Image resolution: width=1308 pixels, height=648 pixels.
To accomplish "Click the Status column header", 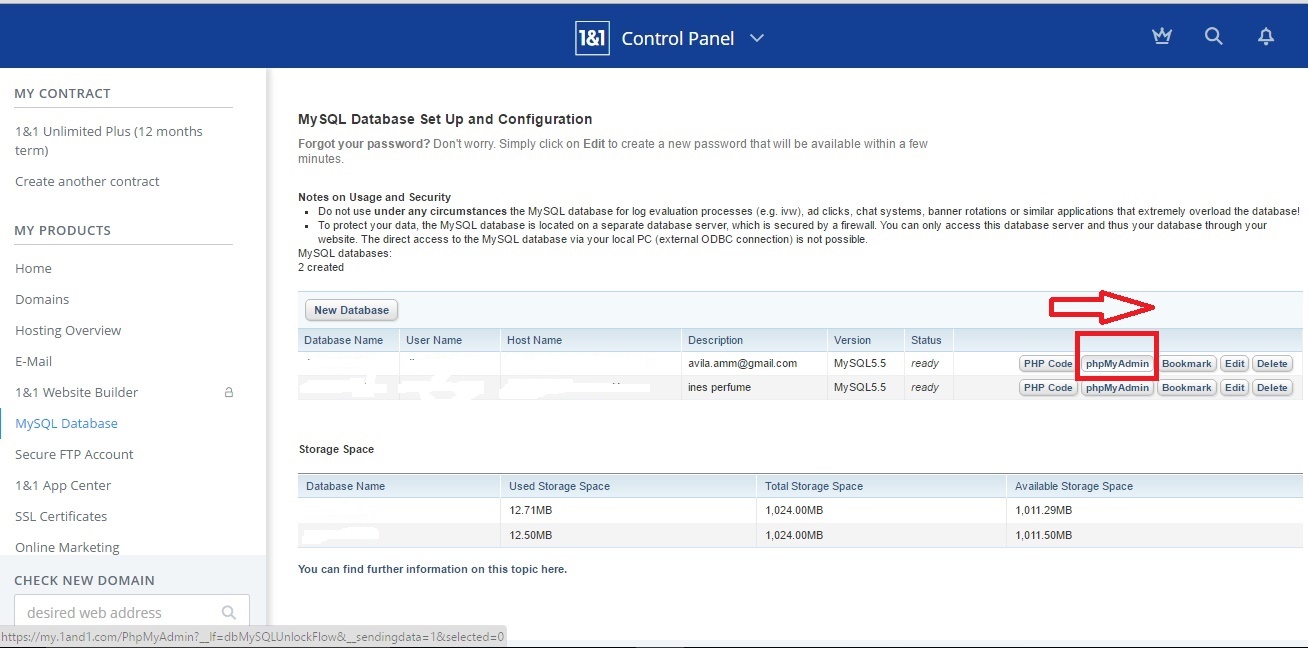I will 926,340.
